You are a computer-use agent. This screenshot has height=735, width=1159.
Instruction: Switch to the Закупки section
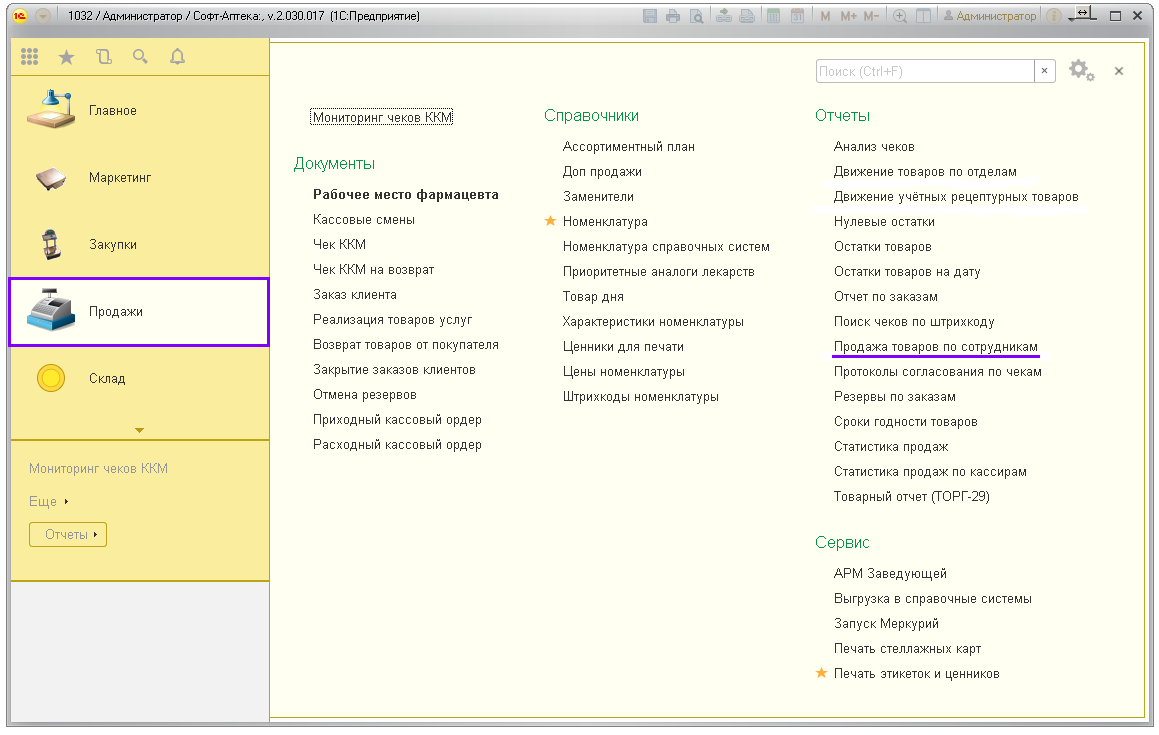[x=112, y=245]
